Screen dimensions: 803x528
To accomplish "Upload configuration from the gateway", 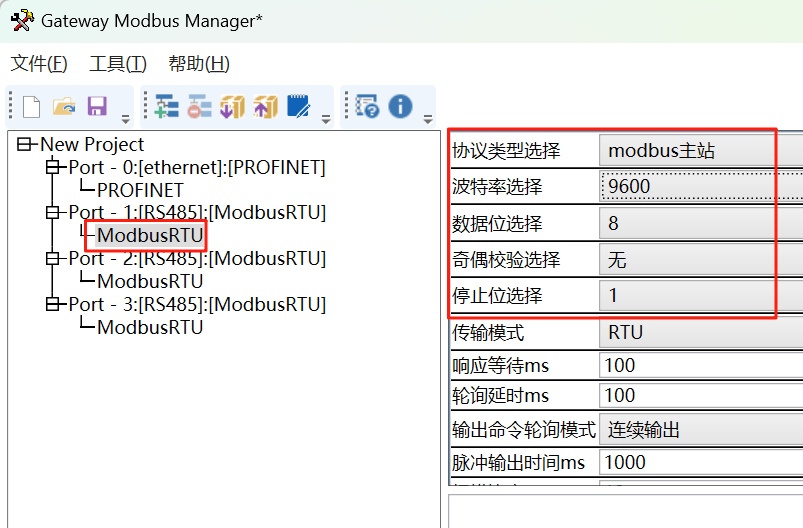I will pyautogui.click(x=265, y=107).
